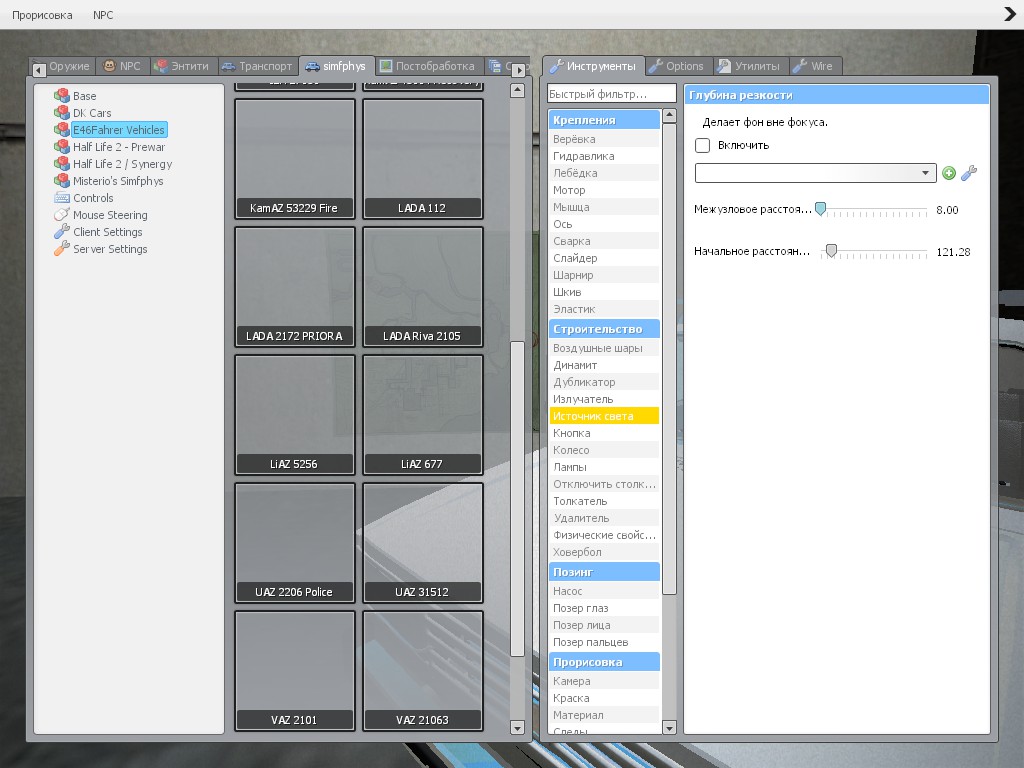Select the Краска tool
This screenshot has height=768, width=1024.
point(604,698)
